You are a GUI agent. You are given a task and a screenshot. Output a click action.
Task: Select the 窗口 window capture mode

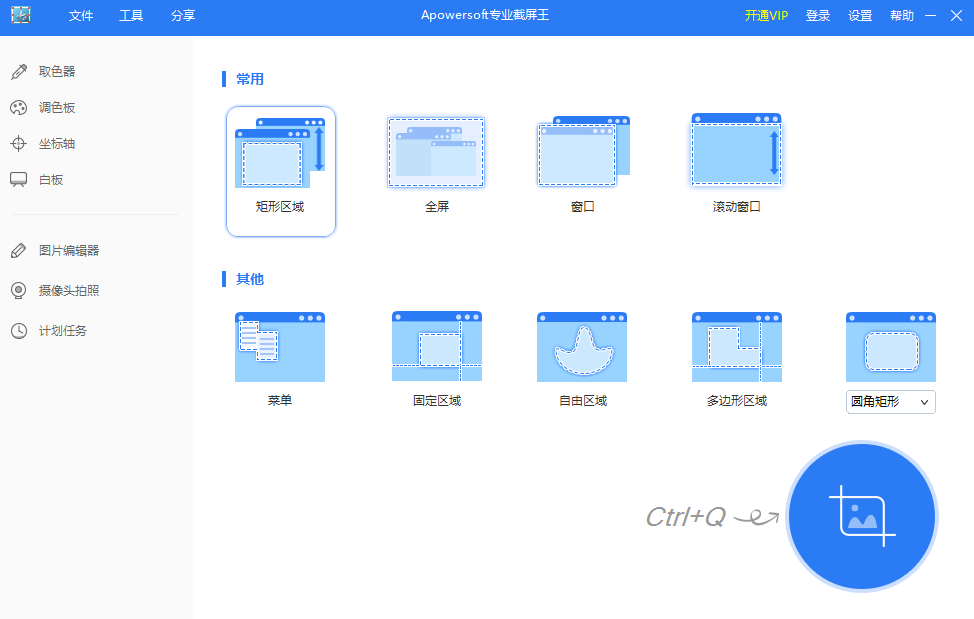581,152
